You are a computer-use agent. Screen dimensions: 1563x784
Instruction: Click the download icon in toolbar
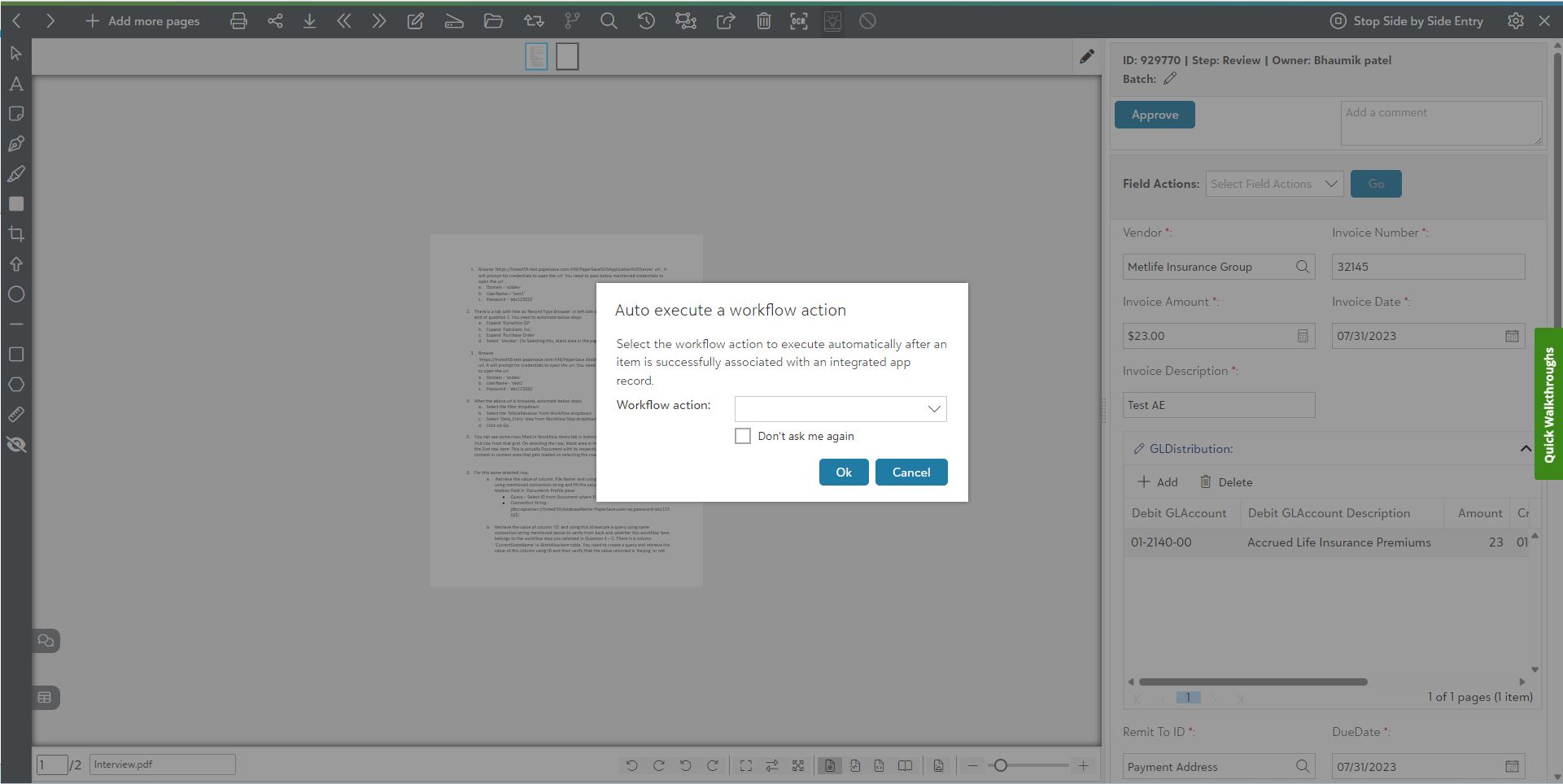(309, 21)
